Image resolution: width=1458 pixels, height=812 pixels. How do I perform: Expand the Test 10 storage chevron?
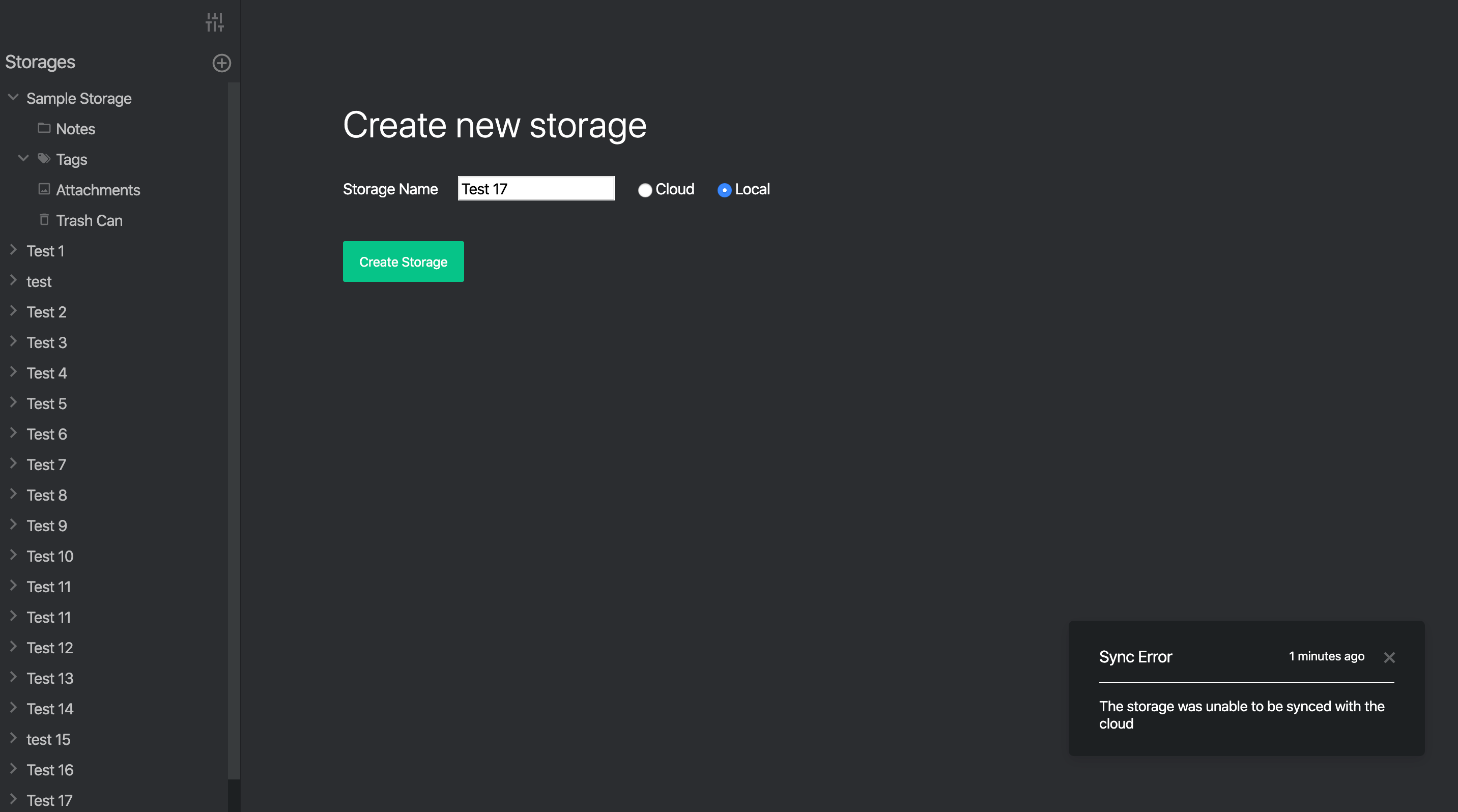pyautogui.click(x=13, y=556)
